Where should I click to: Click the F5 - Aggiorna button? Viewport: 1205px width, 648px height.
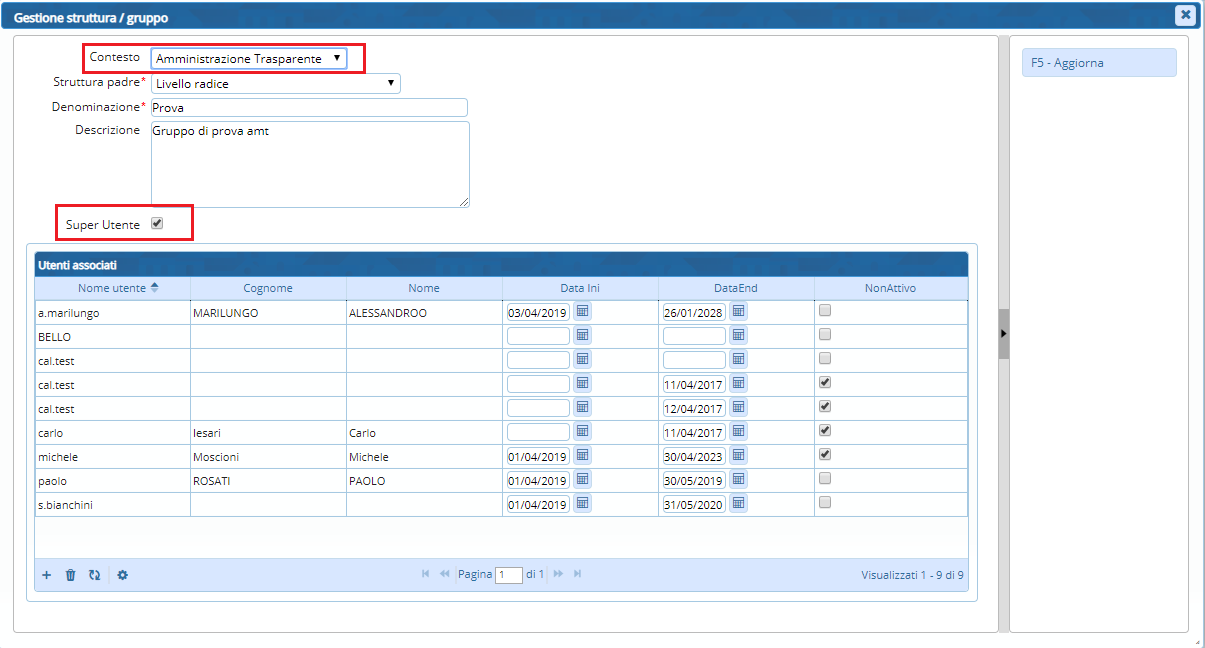pyautogui.click(x=1098, y=63)
